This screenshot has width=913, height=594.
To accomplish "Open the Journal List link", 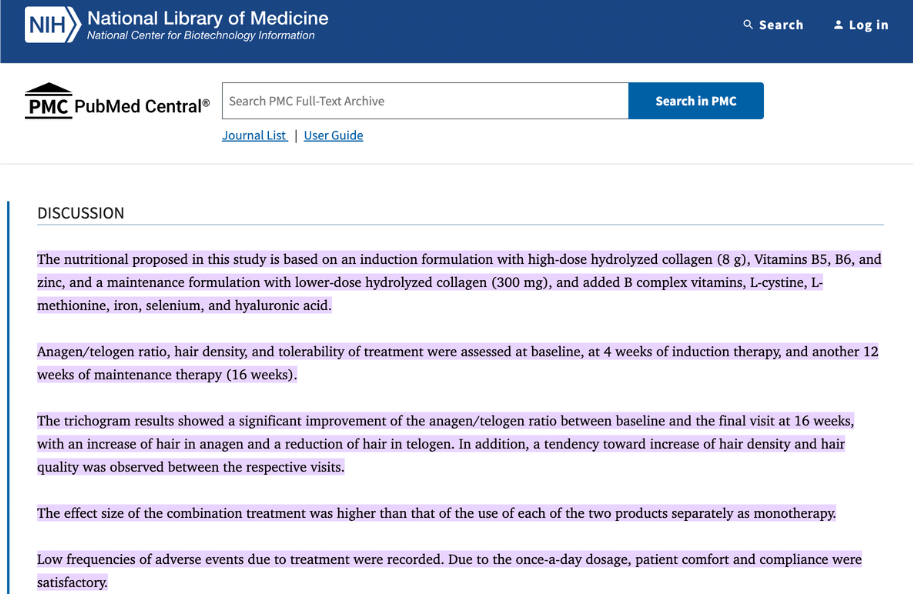I will tap(254, 135).
